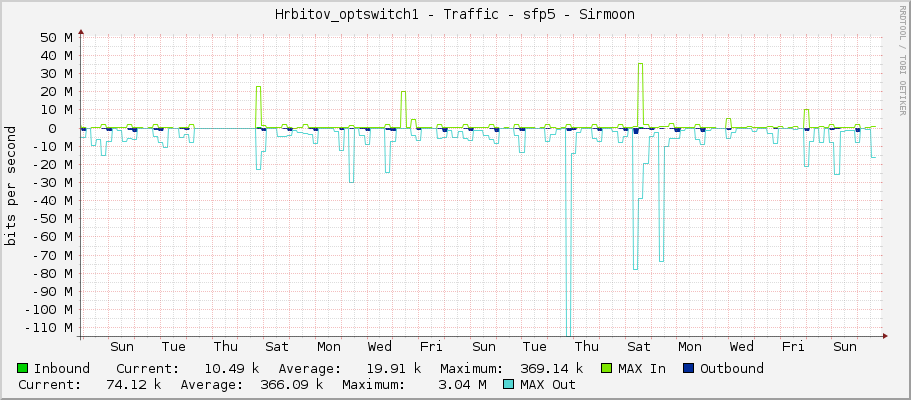
Task: Click the cyan MAX Out legend swatch
Action: click(x=509, y=384)
